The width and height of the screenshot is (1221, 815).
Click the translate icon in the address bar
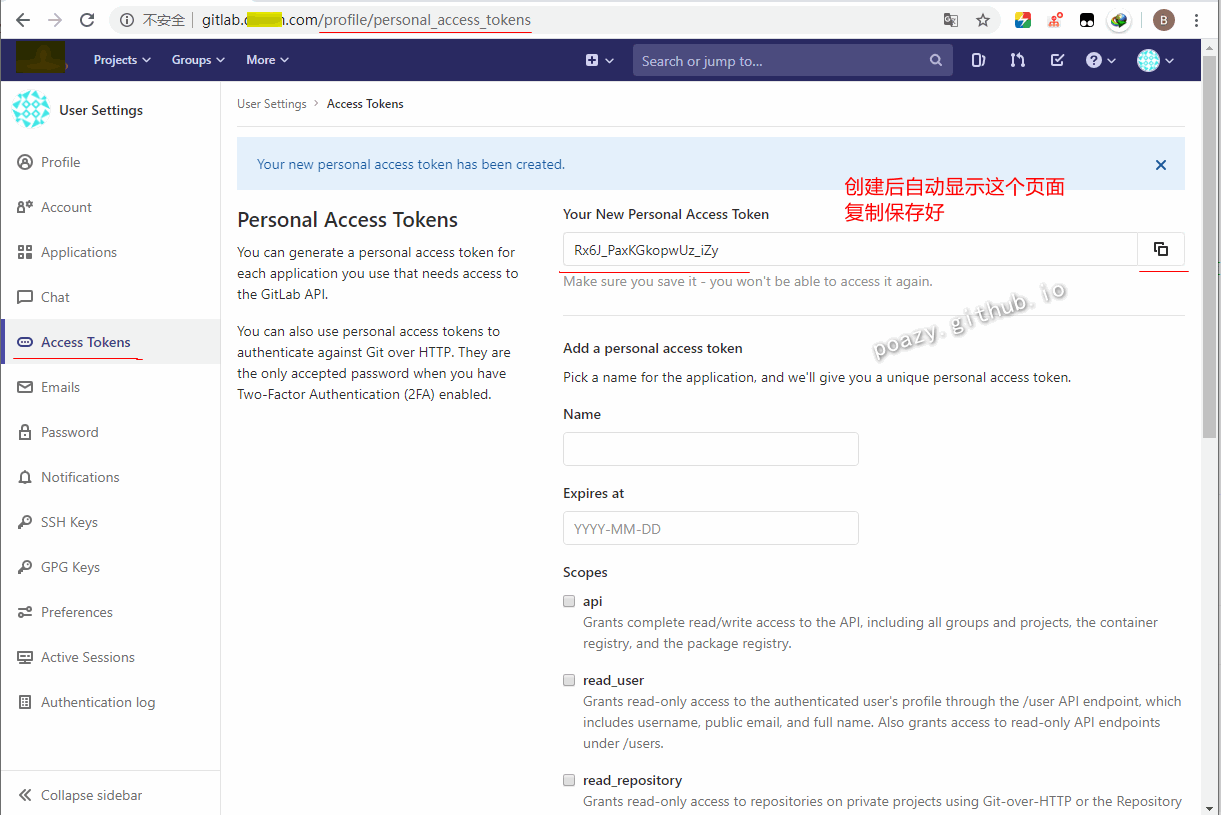[950, 19]
